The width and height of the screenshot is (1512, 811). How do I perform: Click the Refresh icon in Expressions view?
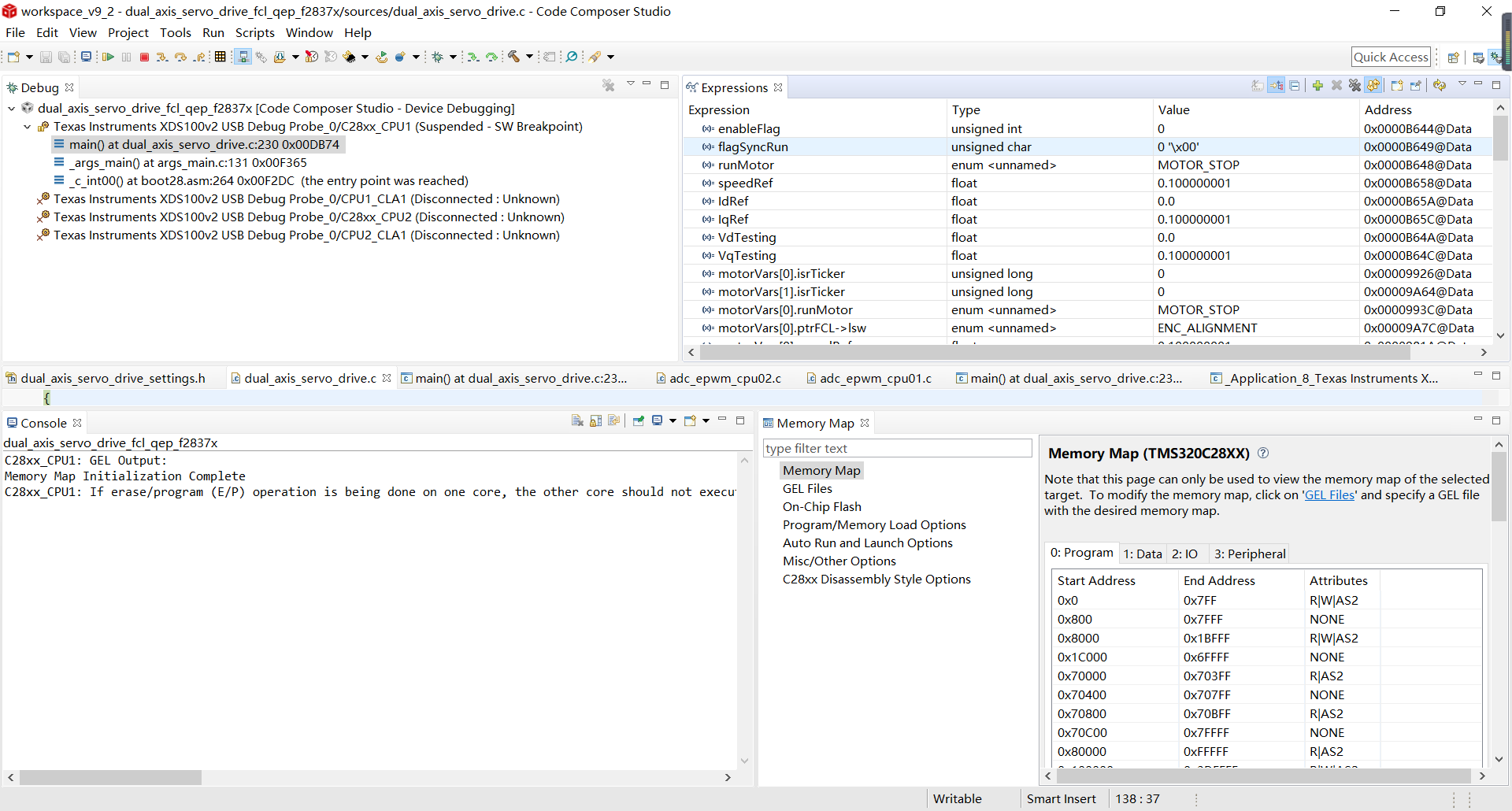coord(1440,85)
